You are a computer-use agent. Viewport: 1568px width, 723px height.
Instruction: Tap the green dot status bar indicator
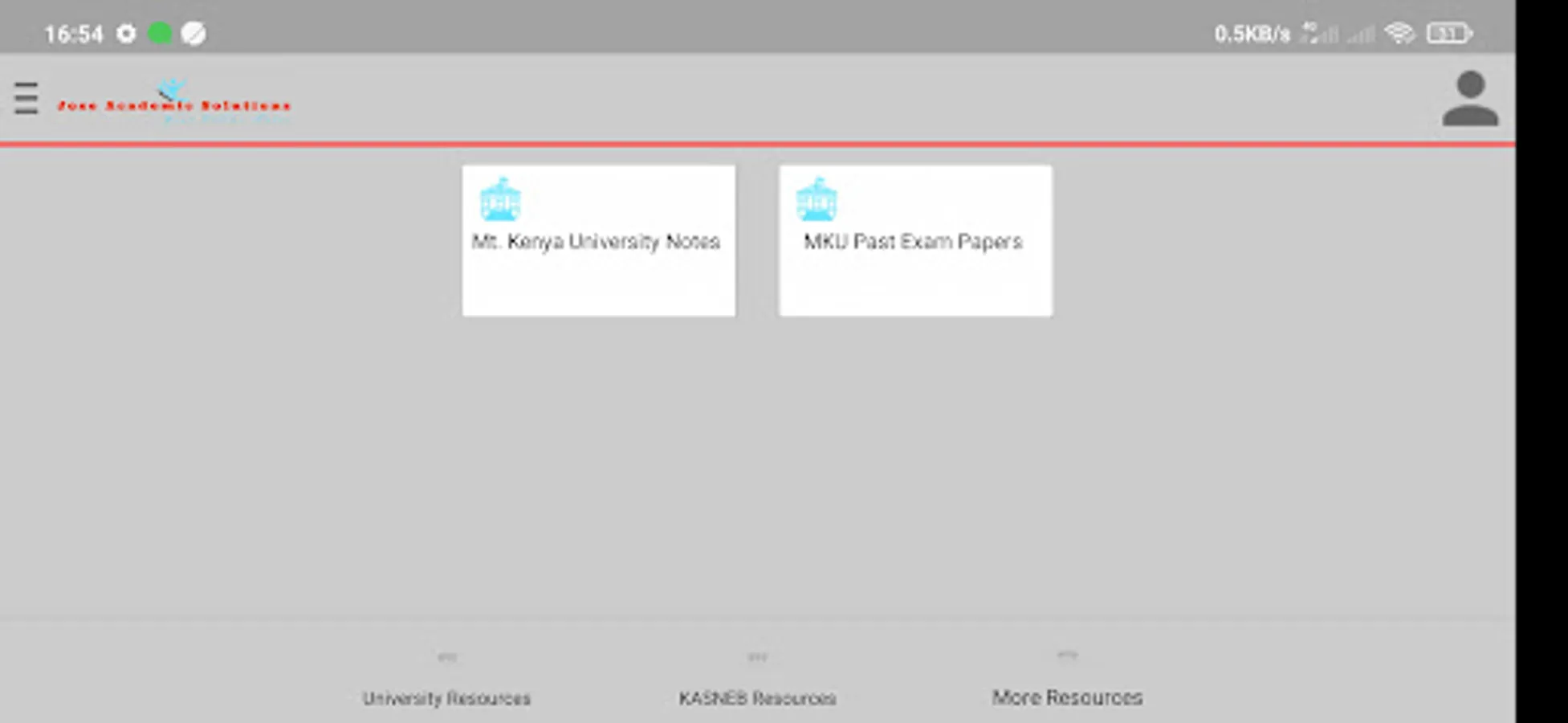(x=160, y=34)
